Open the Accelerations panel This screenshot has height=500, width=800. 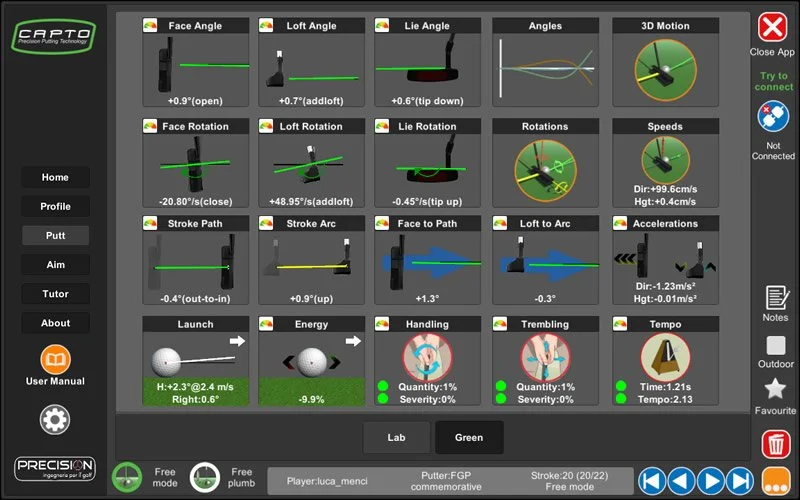[665, 260]
